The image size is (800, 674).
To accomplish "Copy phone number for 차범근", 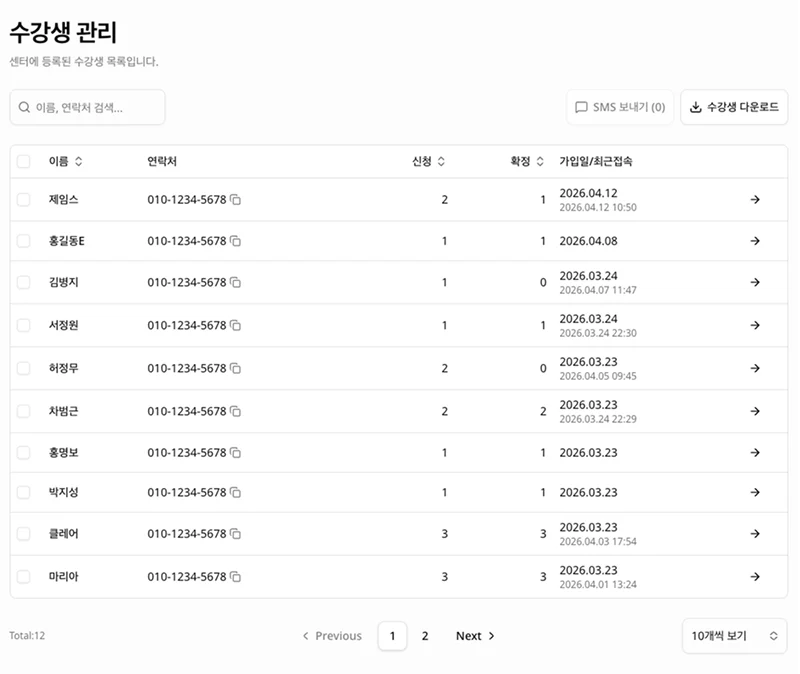I will 235,411.
